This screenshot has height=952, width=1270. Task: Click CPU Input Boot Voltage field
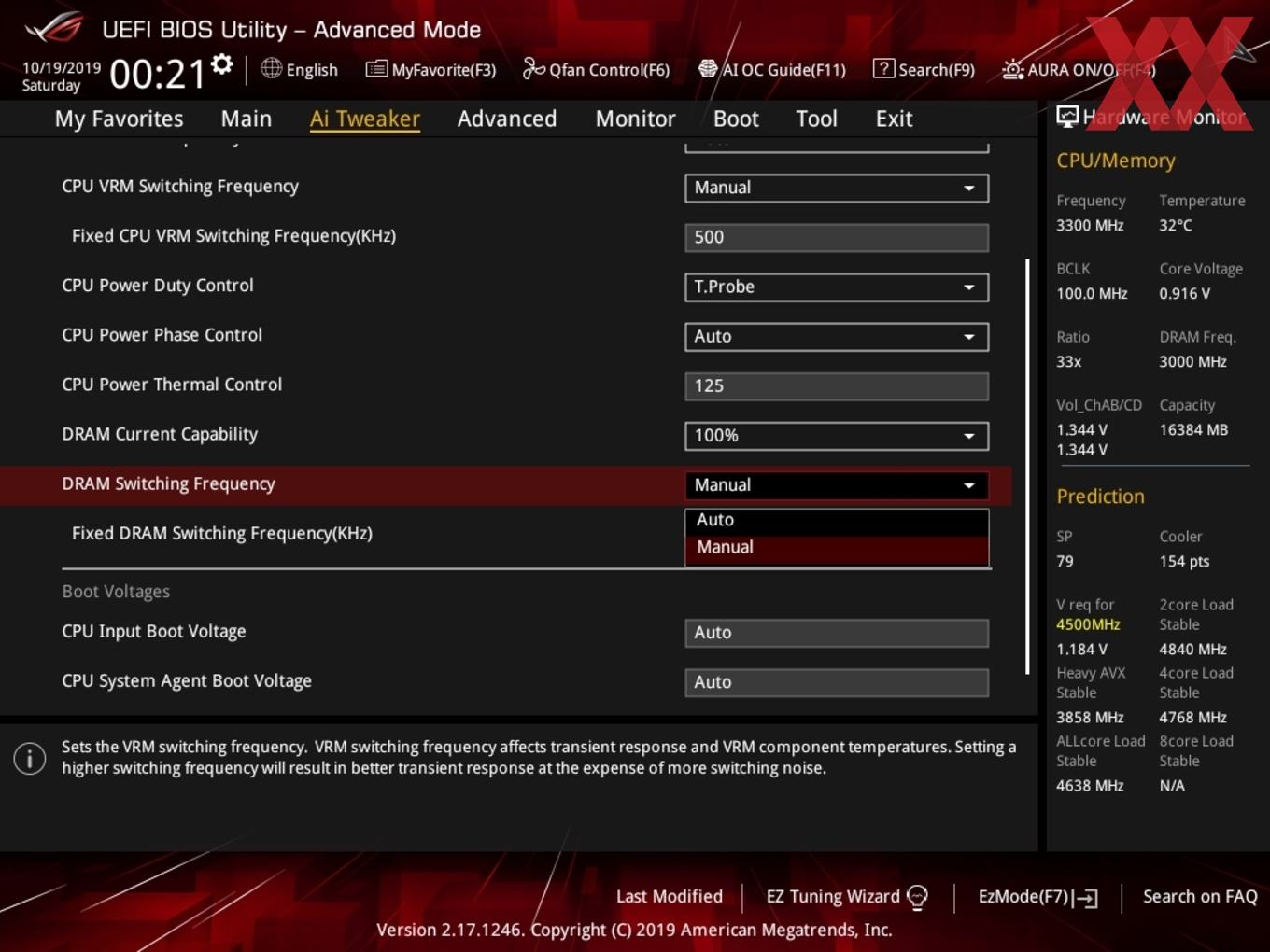(x=837, y=633)
